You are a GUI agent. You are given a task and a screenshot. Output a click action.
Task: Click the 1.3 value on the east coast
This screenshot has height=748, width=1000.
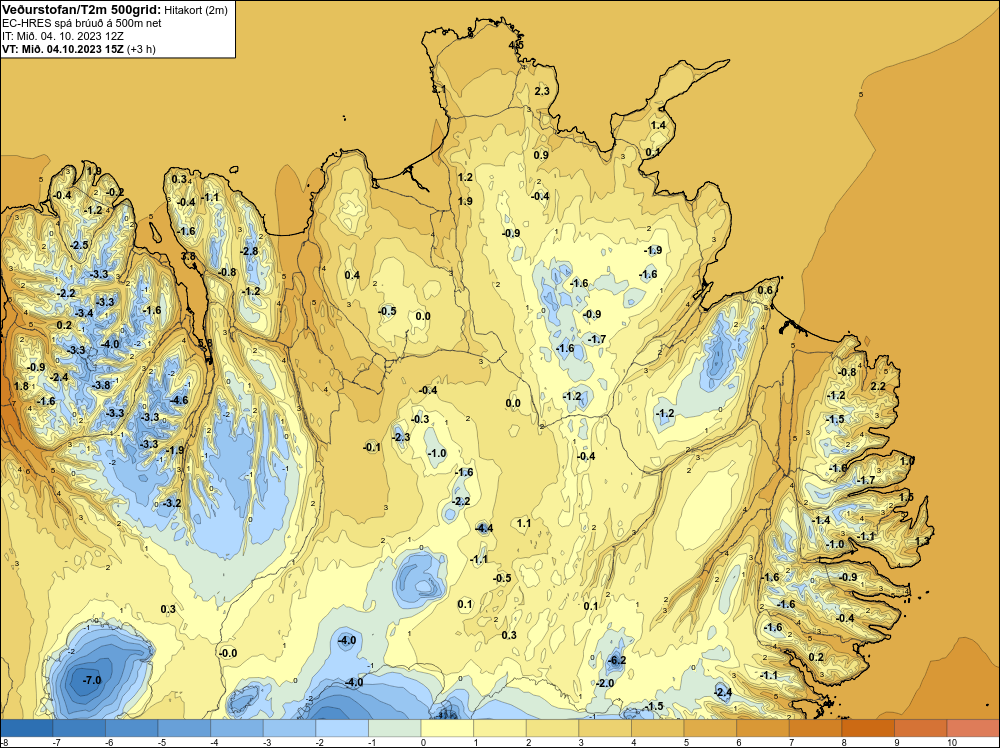pos(922,541)
